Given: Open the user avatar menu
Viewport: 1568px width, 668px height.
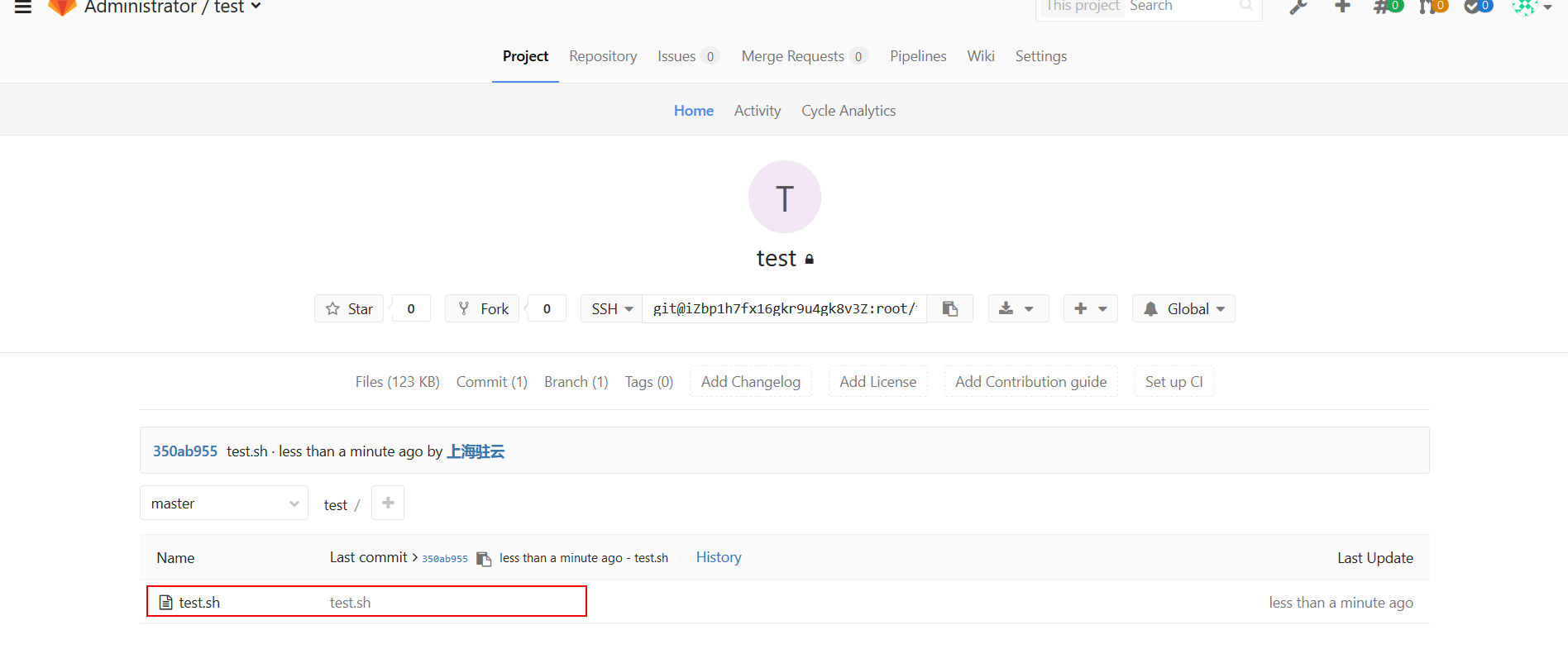Looking at the screenshot, I should click(1532, 7).
